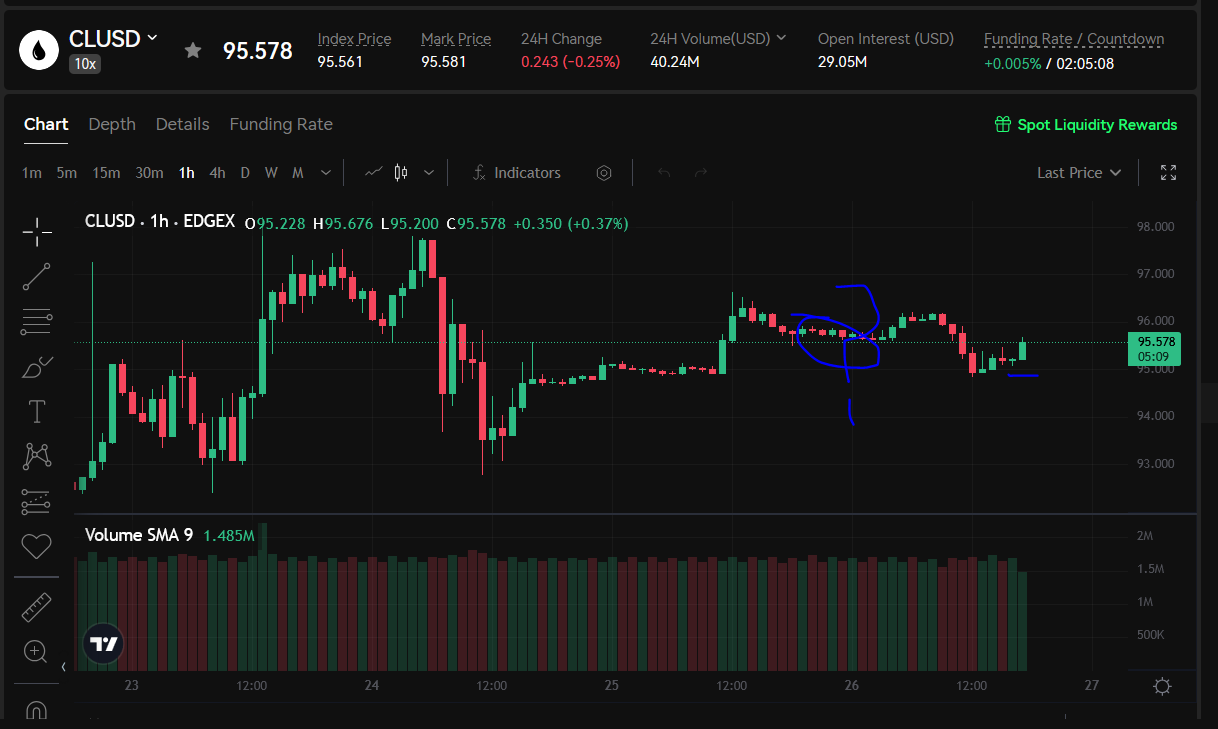
Task: Open 24H Volume currency dropdown
Action: pyautogui.click(x=781, y=38)
